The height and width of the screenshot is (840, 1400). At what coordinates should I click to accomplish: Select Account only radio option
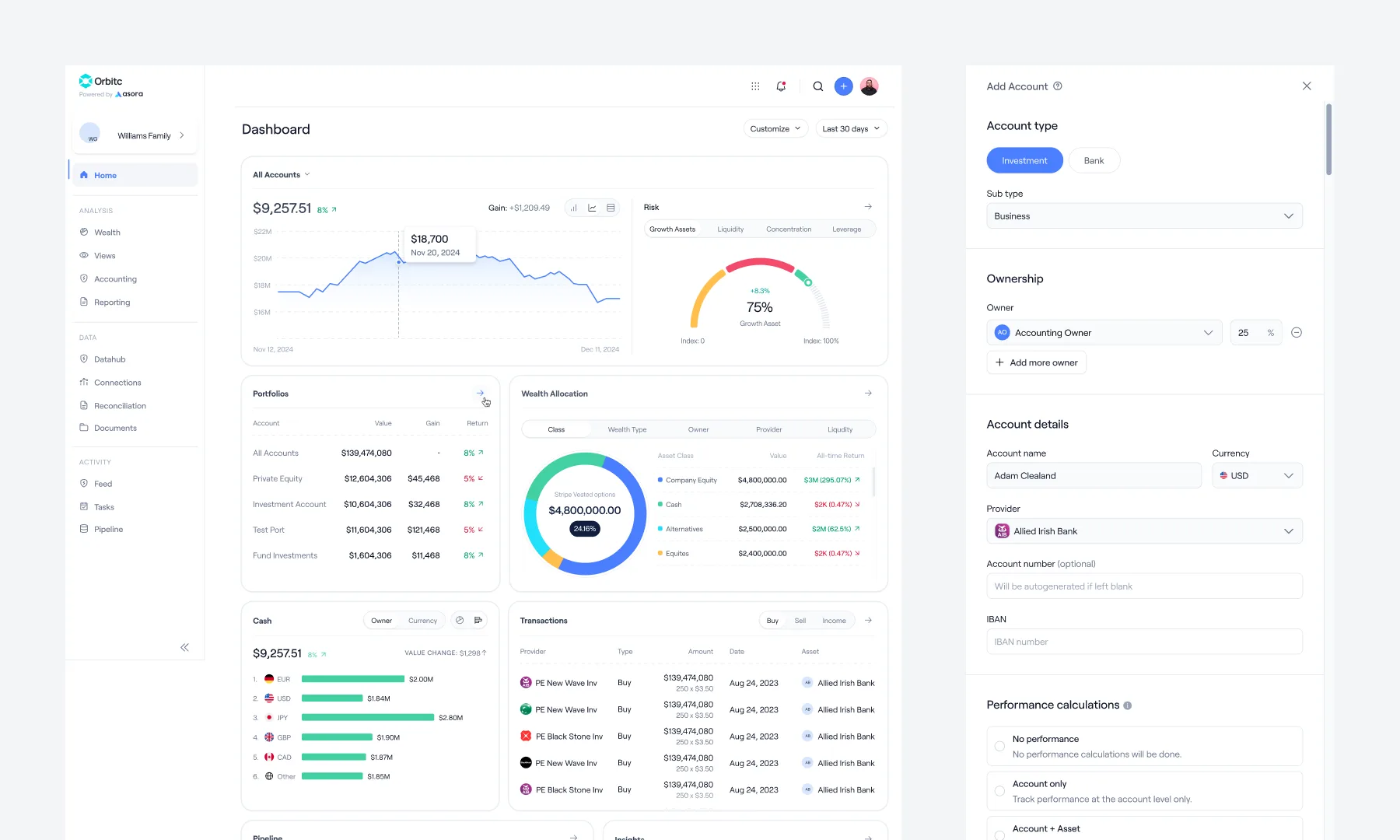coord(999,791)
